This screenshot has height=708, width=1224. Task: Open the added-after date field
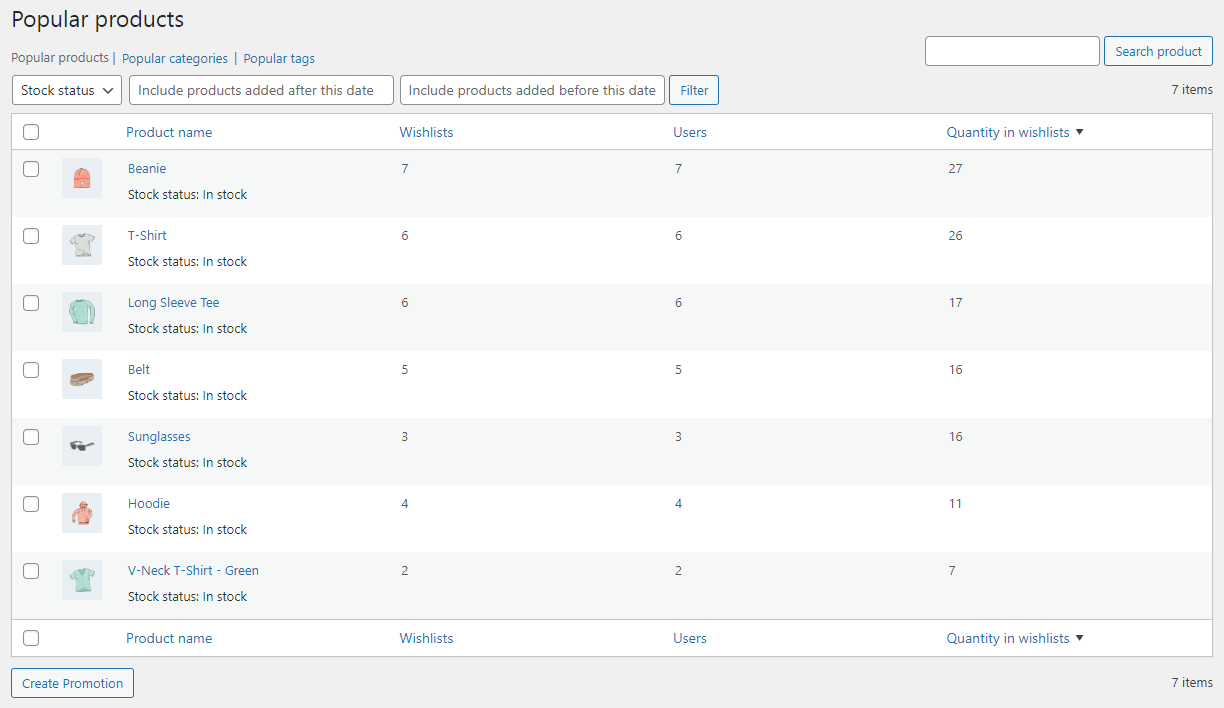pyautogui.click(x=261, y=90)
